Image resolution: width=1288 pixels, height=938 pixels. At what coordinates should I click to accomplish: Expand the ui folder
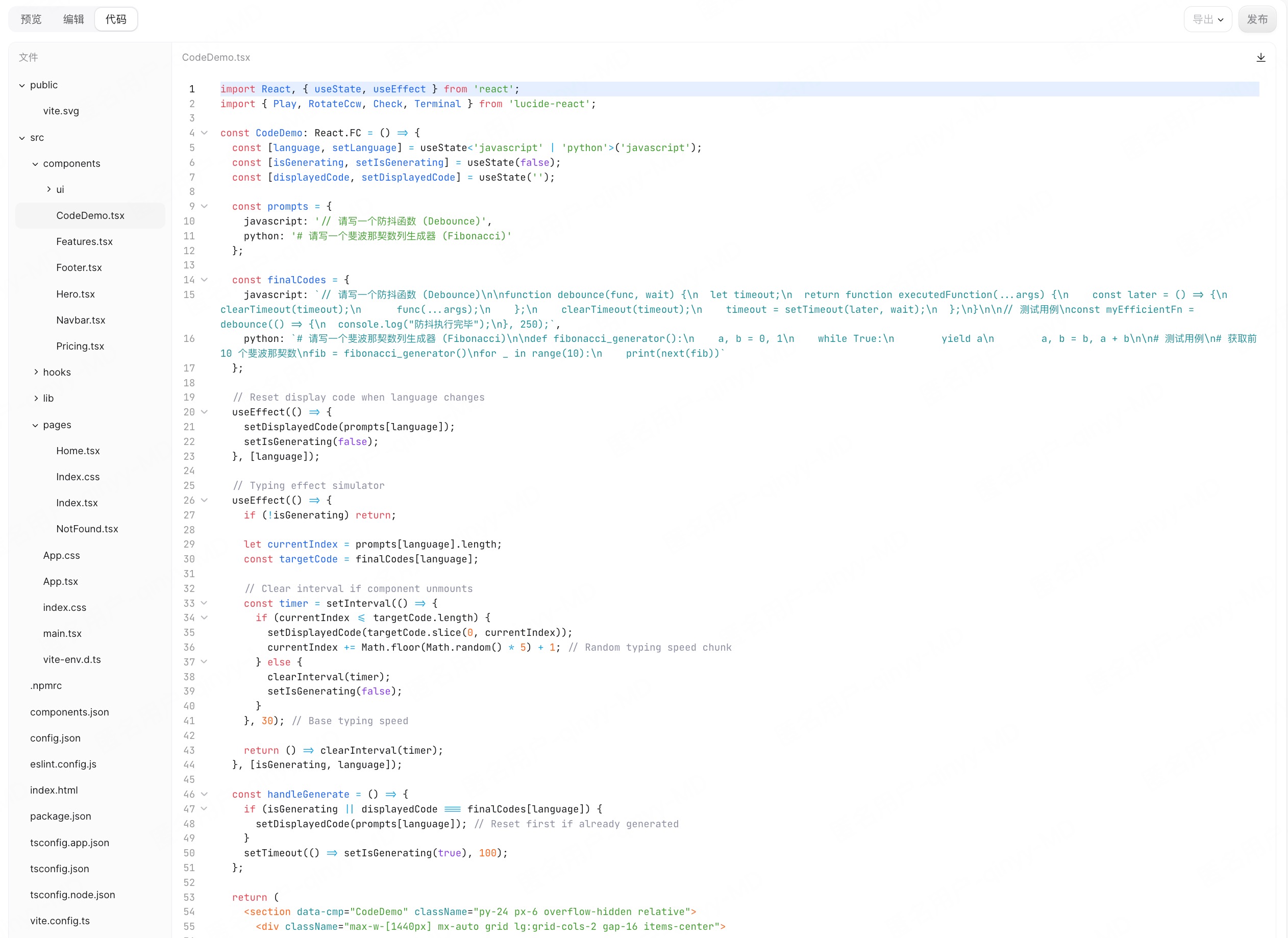pos(49,190)
